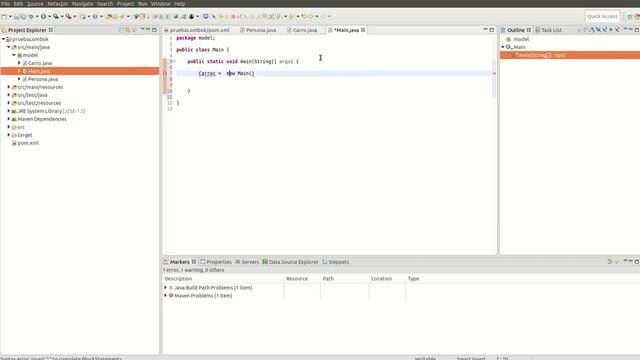Click the model package icon in Outline

tap(509, 39)
